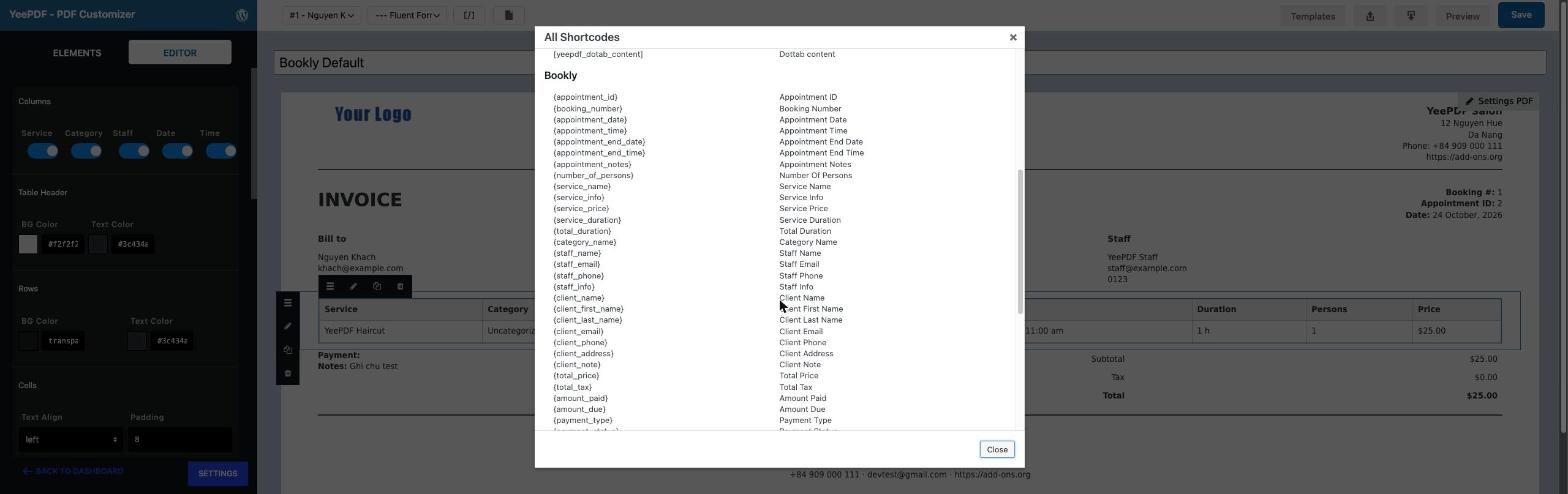Select the {client_name} shortcode

(578, 298)
